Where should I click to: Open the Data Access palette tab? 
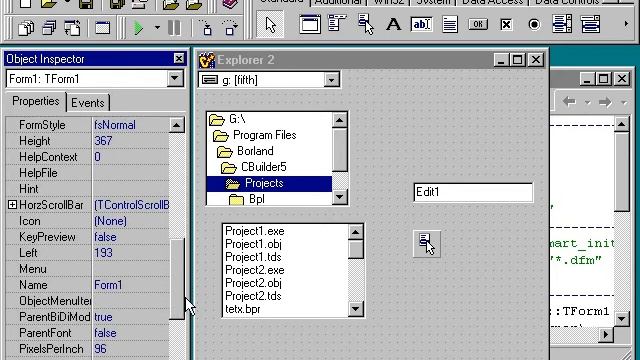point(492,2)
